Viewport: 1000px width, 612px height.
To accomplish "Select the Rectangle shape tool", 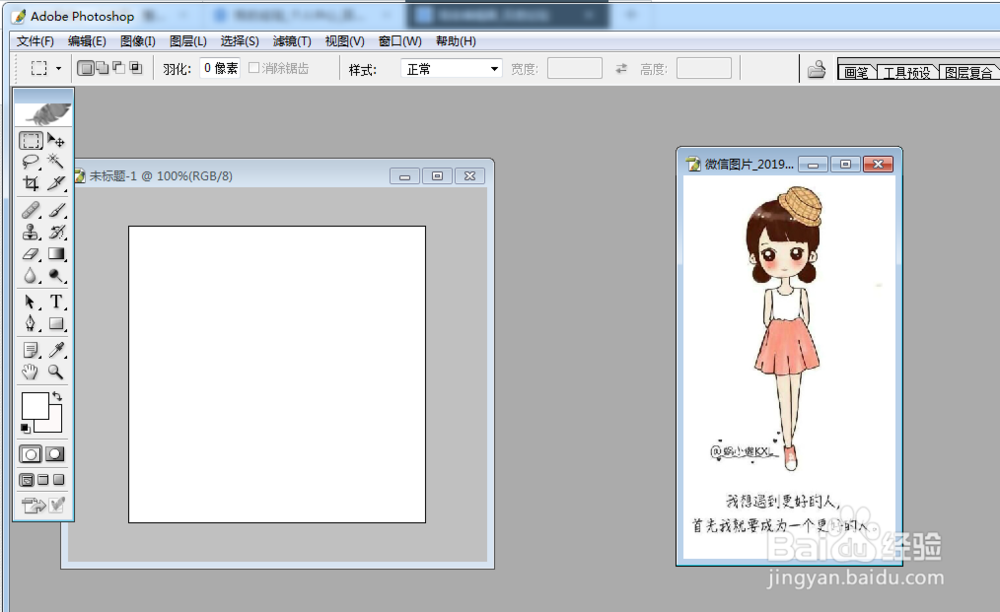I will [x=56, y=324].
